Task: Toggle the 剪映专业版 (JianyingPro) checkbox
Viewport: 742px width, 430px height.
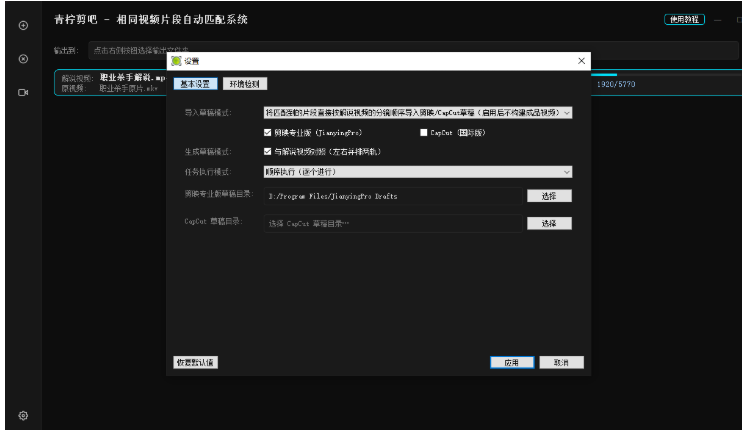Action: coord(267,132)
